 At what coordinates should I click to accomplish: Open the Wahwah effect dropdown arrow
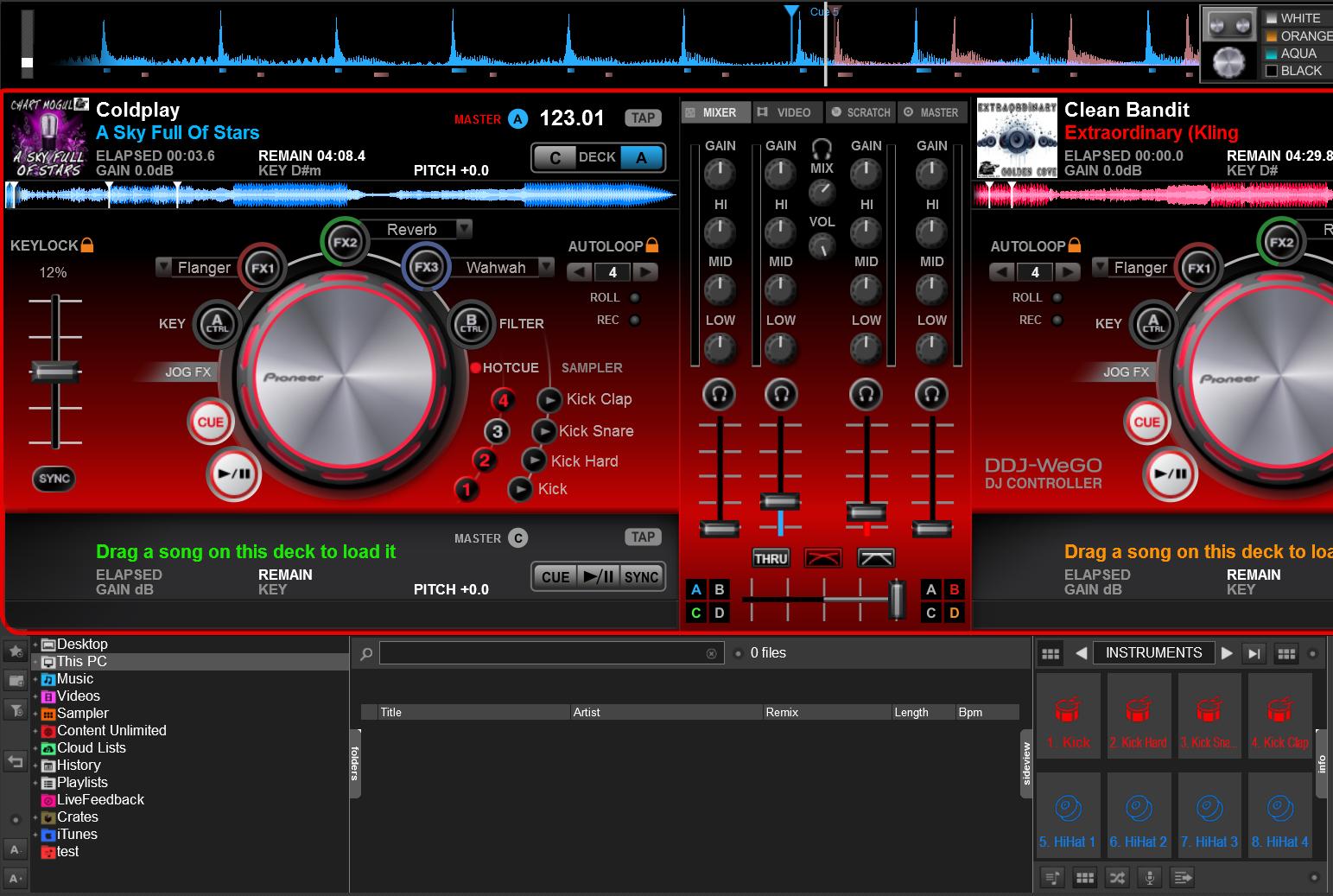click(546, 266)
